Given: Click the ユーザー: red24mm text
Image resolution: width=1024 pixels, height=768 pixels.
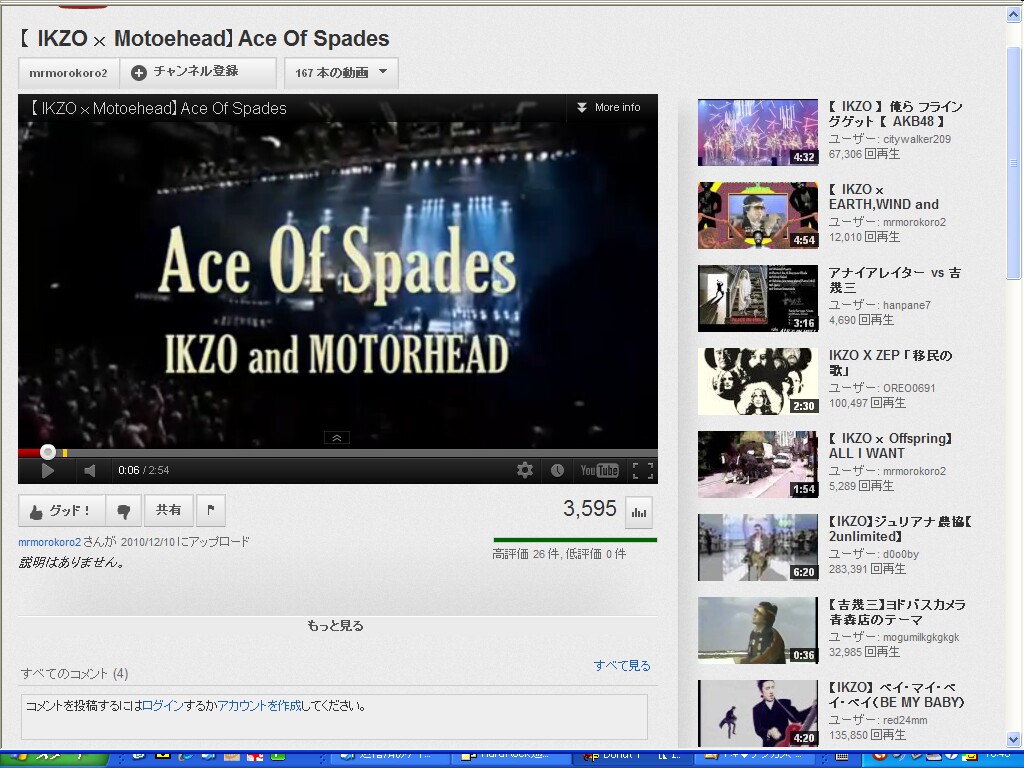Looking at the screenshot, I should click(x=878, y=720).
